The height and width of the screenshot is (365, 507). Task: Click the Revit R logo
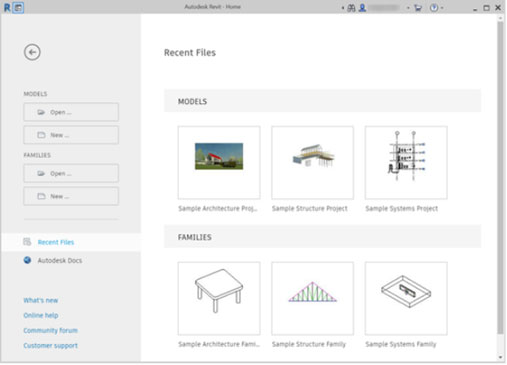tap(7, 7)
